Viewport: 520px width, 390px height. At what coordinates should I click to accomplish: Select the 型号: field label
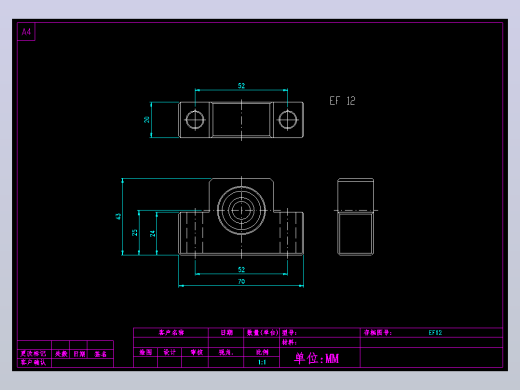pos(289,333)
